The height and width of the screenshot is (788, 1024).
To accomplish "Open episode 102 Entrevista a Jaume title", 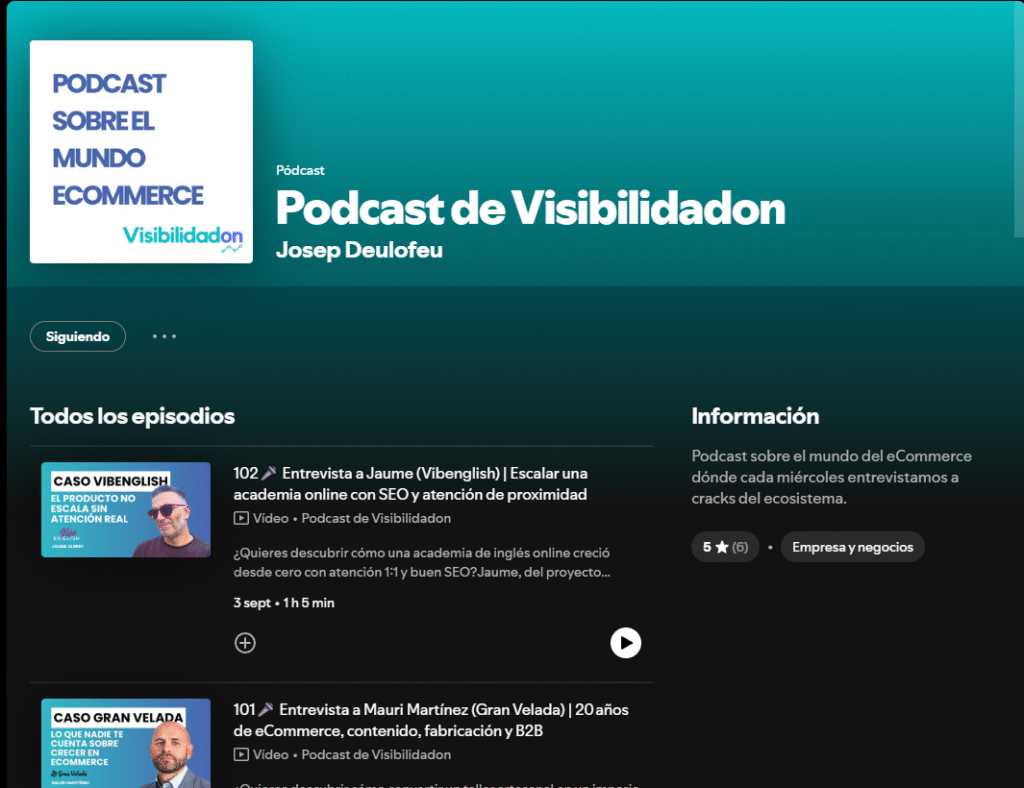I will [410, 483].
